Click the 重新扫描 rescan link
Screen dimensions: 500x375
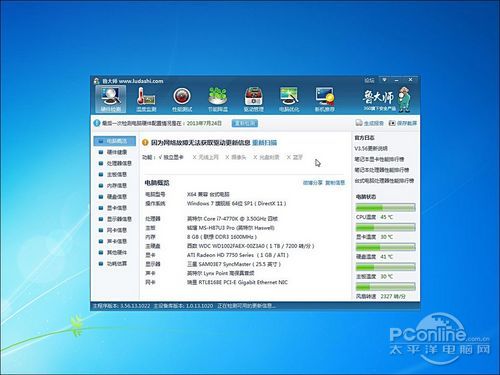pyautogui.click(x=265, y=143)
